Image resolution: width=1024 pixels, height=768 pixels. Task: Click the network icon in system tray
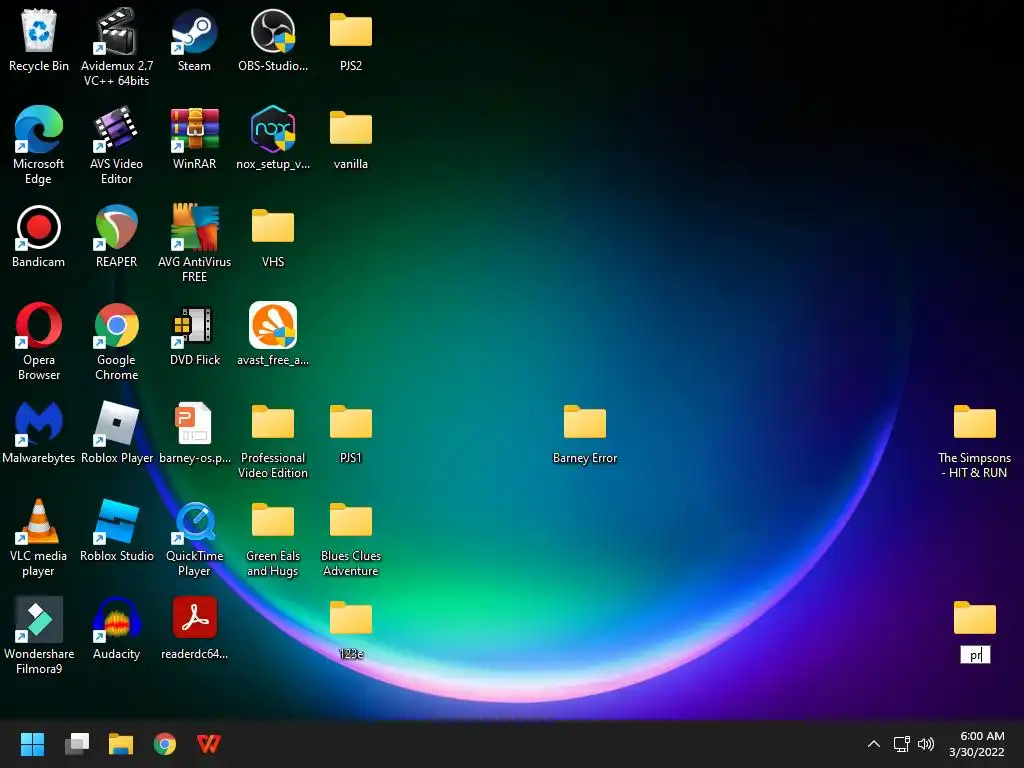[x=902, y=744]
